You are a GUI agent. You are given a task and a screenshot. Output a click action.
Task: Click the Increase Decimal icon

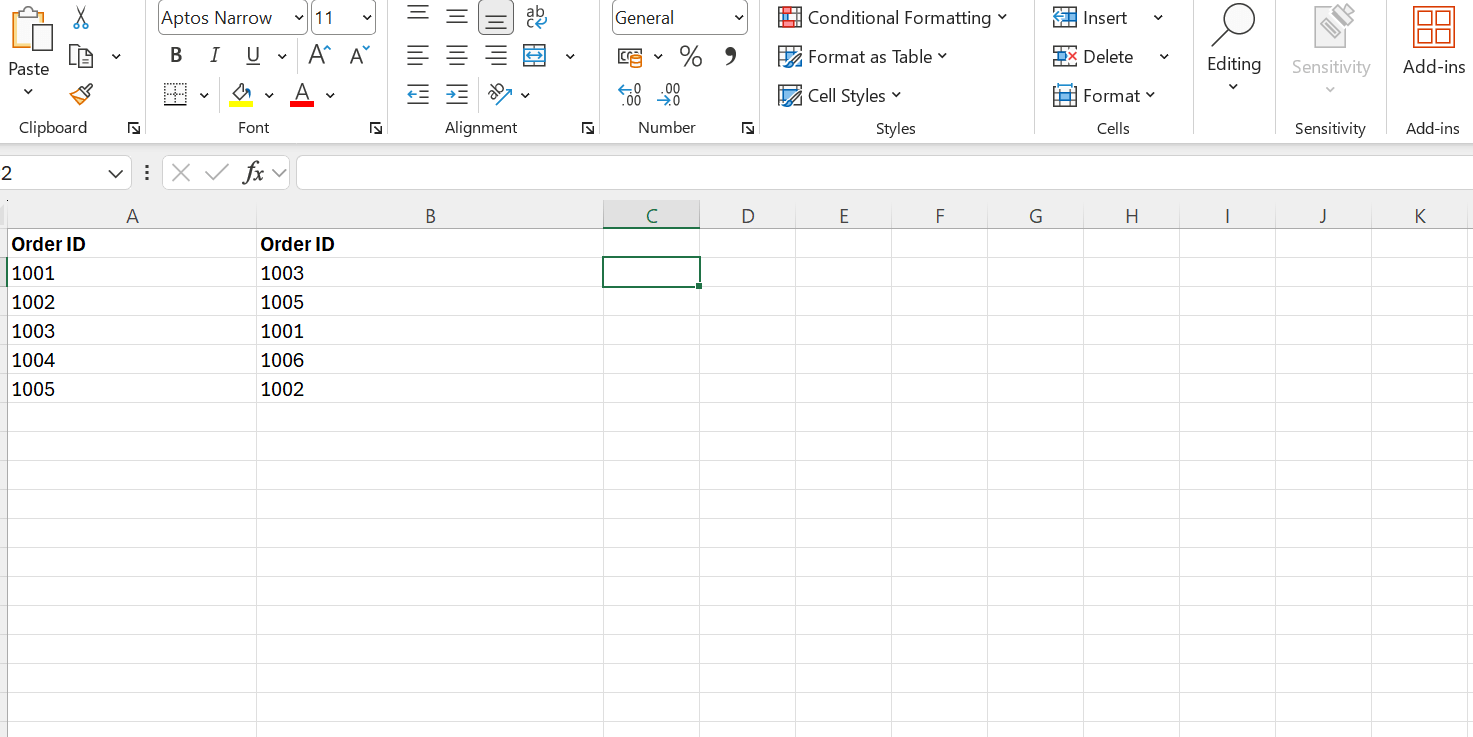pyautogui.click(x=629, y=94)
